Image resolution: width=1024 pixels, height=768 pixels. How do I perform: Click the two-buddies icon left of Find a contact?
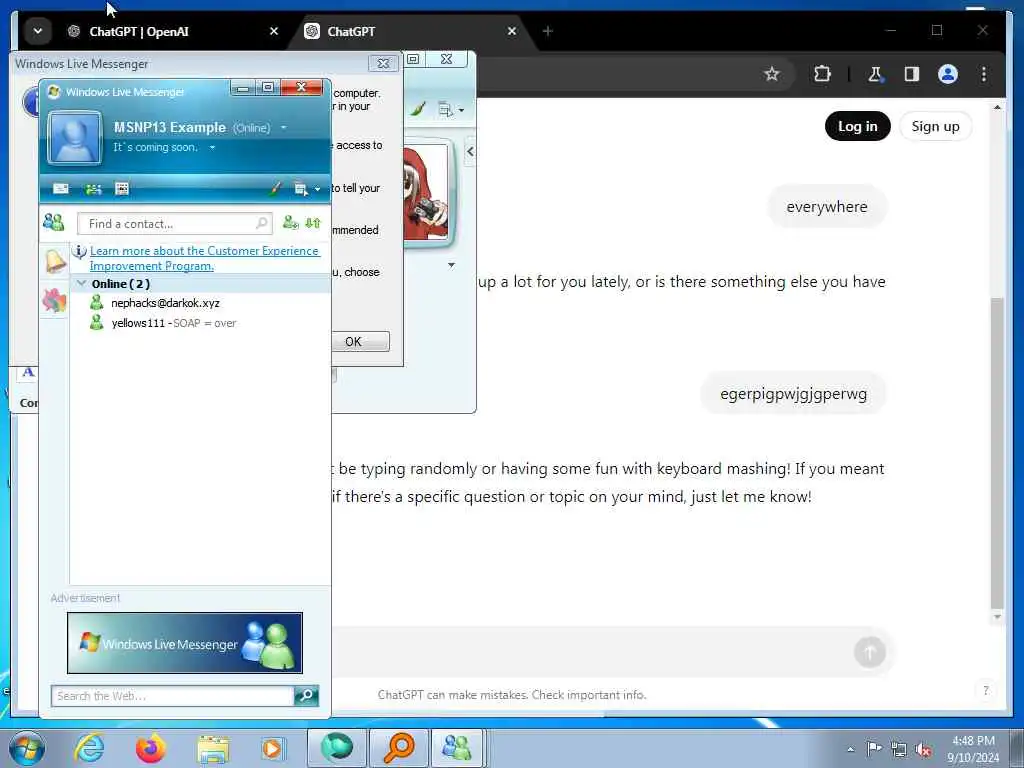(x=54, y=223)
